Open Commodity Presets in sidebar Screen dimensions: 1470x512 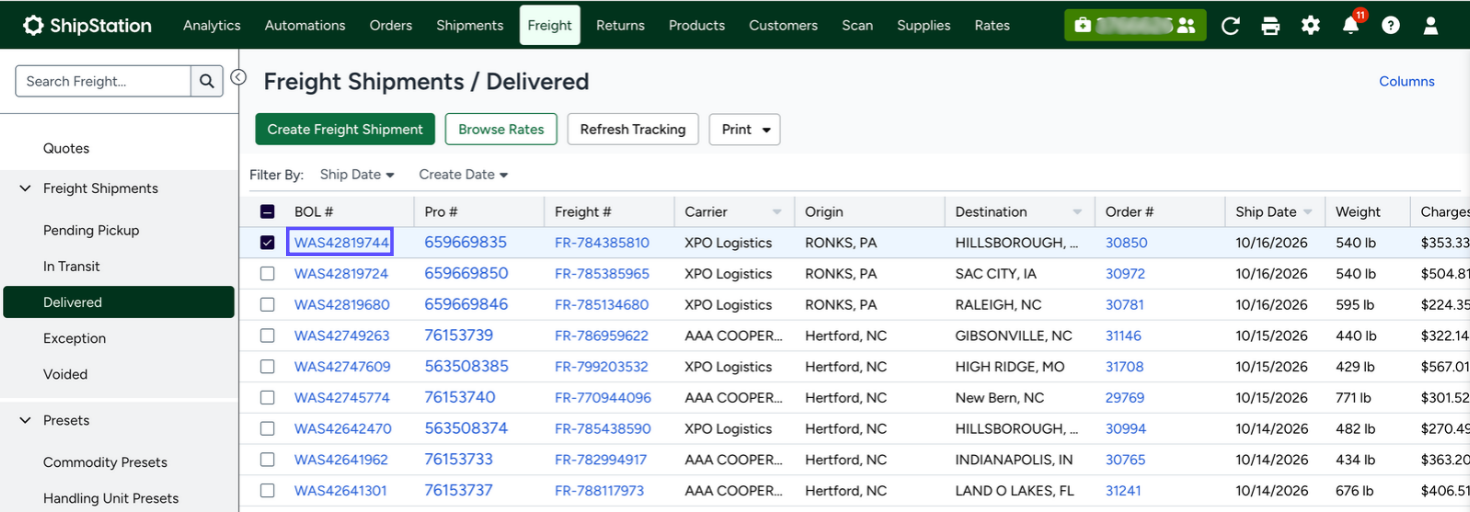pyautogui.click(x=105, y=462)
